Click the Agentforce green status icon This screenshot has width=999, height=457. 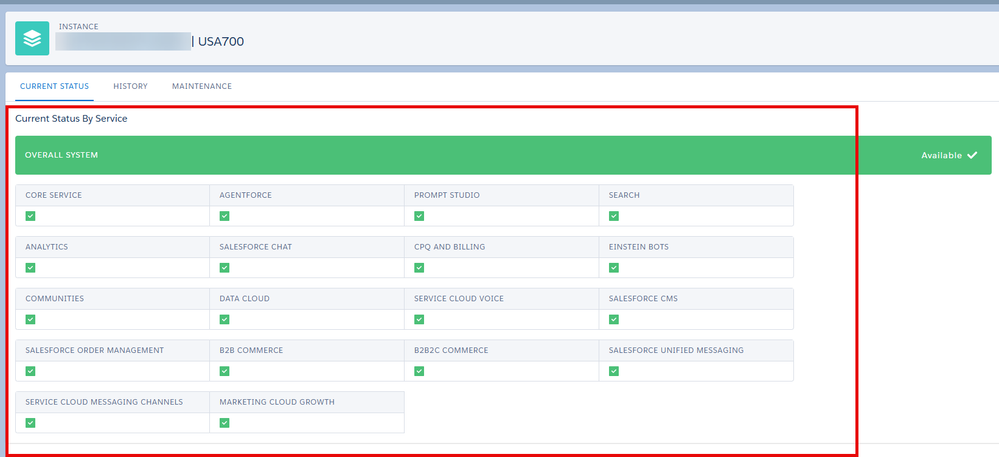pyautogui.click(x=224, y=216)
